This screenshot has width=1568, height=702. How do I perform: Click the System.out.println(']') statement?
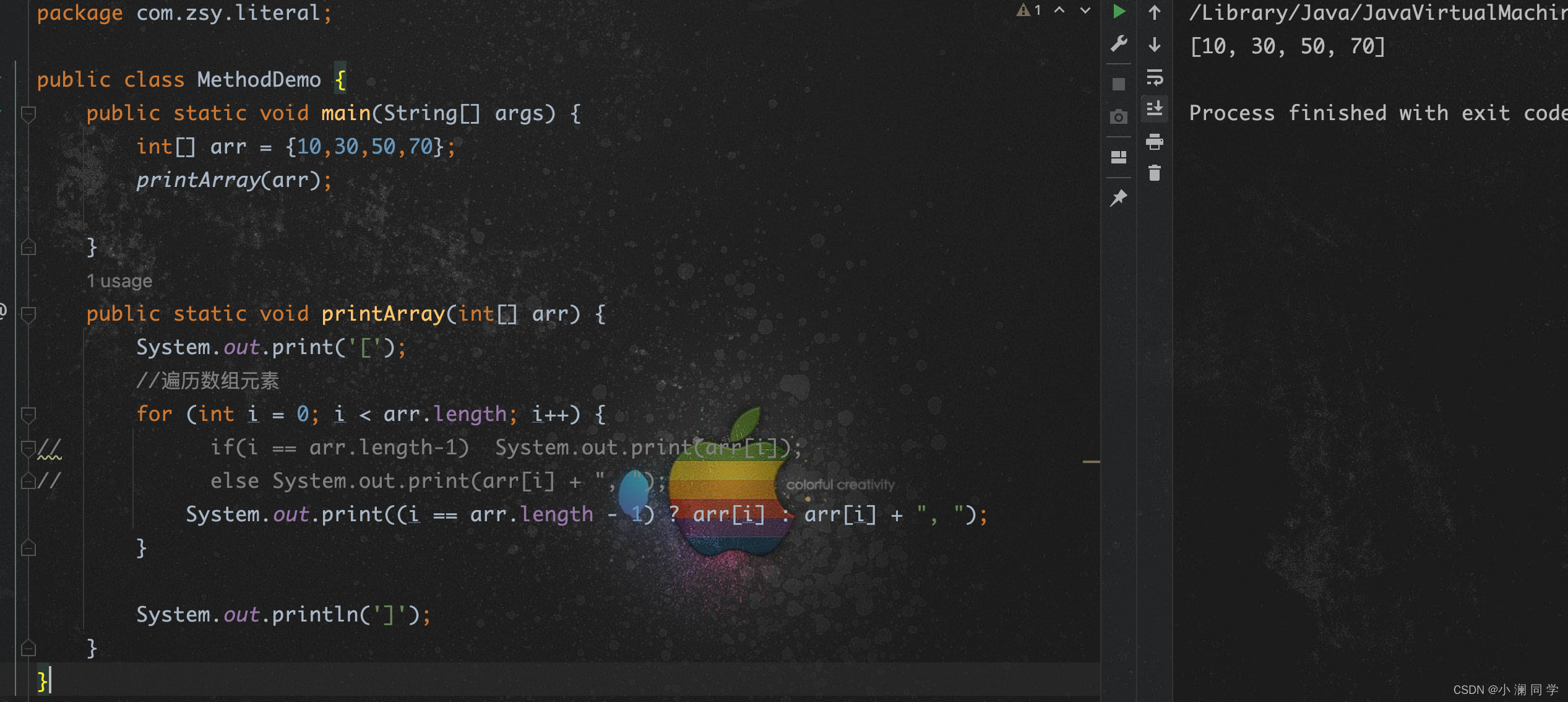coord(283,615)
